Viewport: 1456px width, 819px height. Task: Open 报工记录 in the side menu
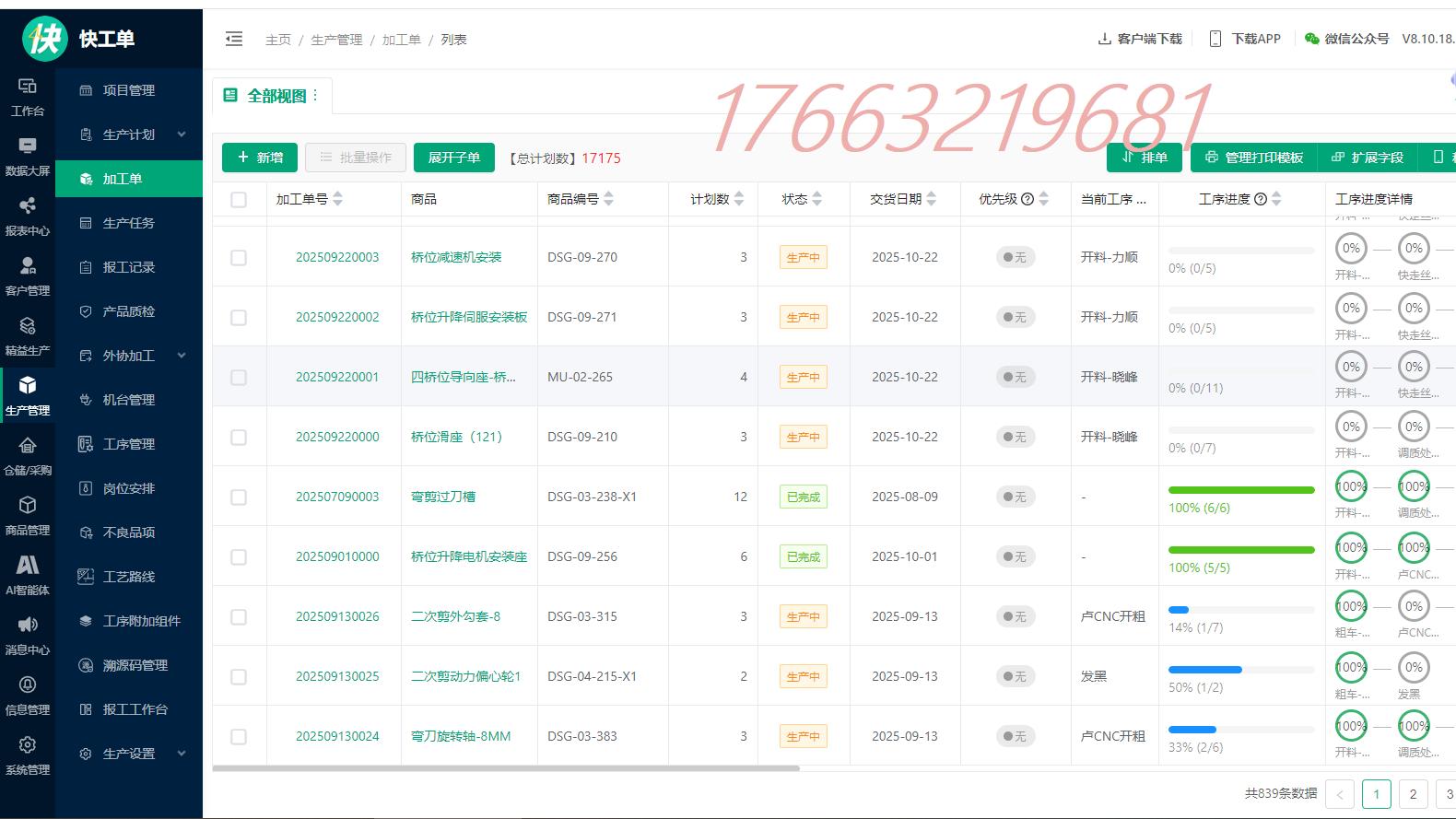[x=129, y=267]
